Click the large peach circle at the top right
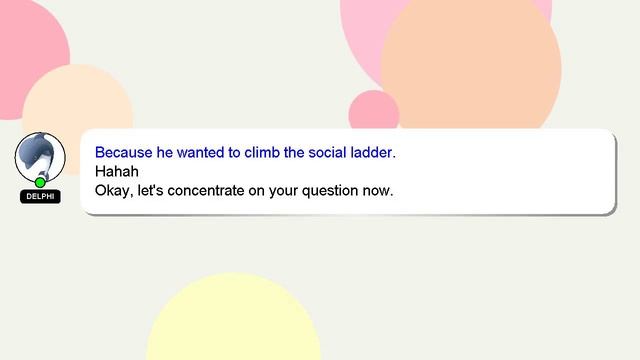Image resolution: width=640 pixels, height=360 pixels. (x=471, y=65)
